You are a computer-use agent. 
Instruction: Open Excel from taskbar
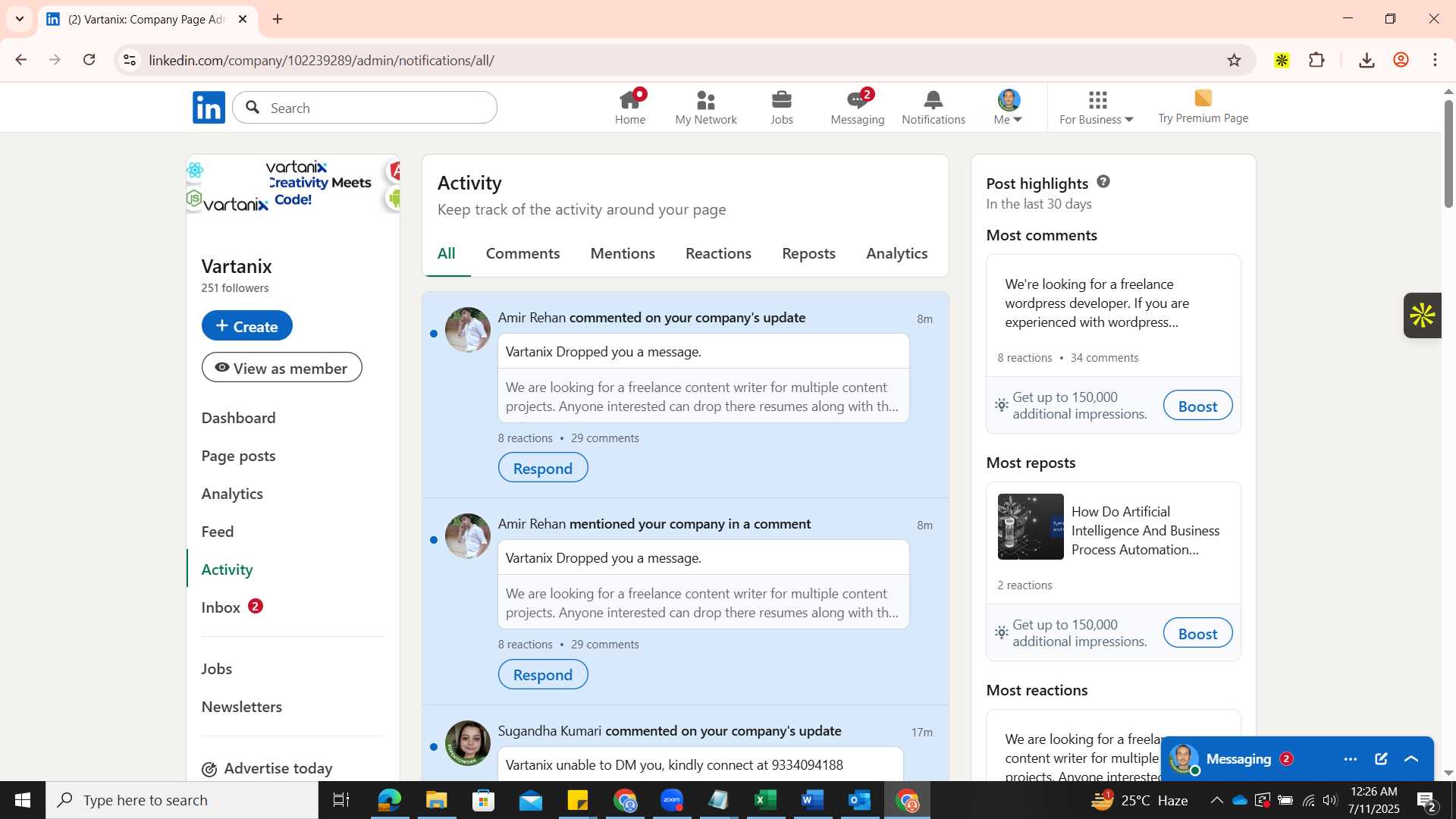765,800
